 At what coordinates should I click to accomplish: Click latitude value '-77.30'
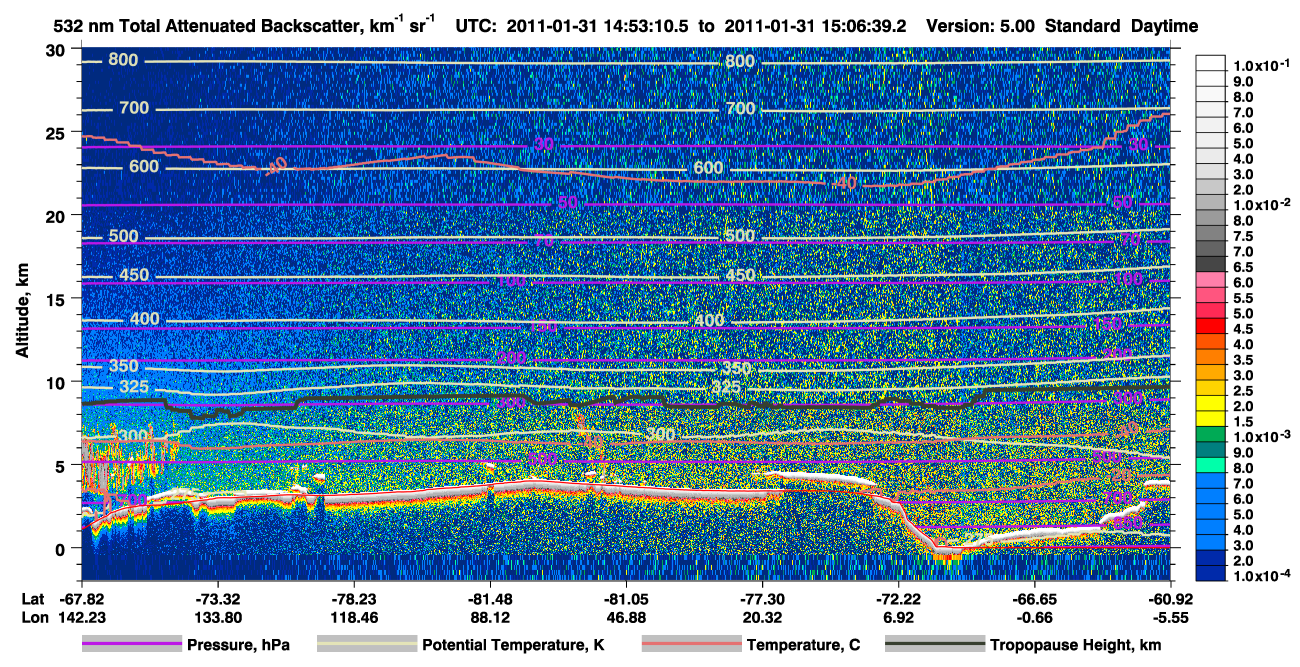[x=761, y=598]
